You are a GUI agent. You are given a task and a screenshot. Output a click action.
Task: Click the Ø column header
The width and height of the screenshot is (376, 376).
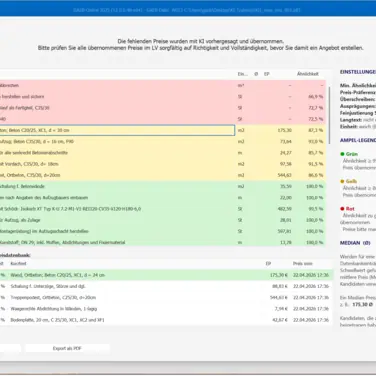256,74
